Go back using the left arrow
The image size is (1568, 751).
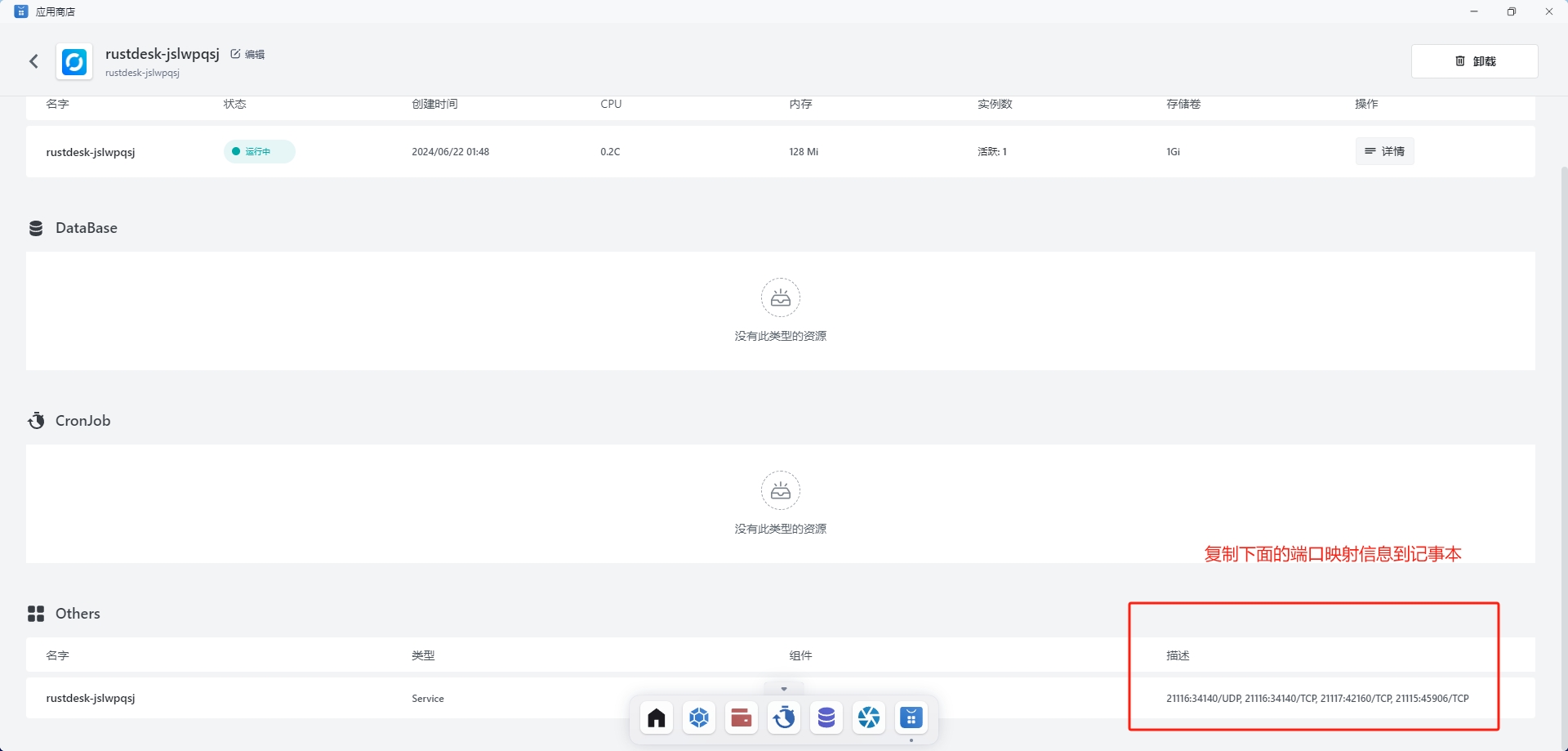tap(33, 61)
